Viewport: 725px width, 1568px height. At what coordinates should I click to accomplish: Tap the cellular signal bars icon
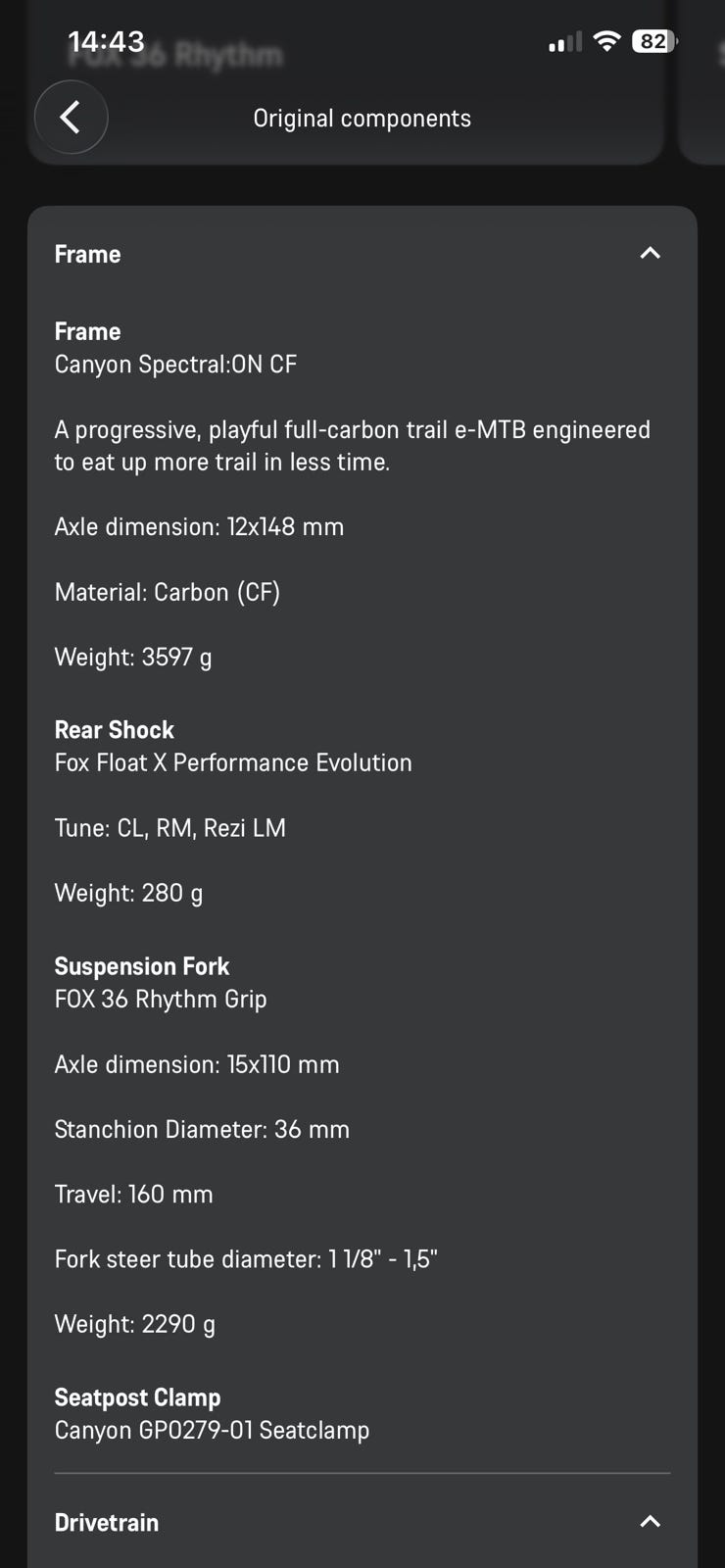click(x=565, y=41)
